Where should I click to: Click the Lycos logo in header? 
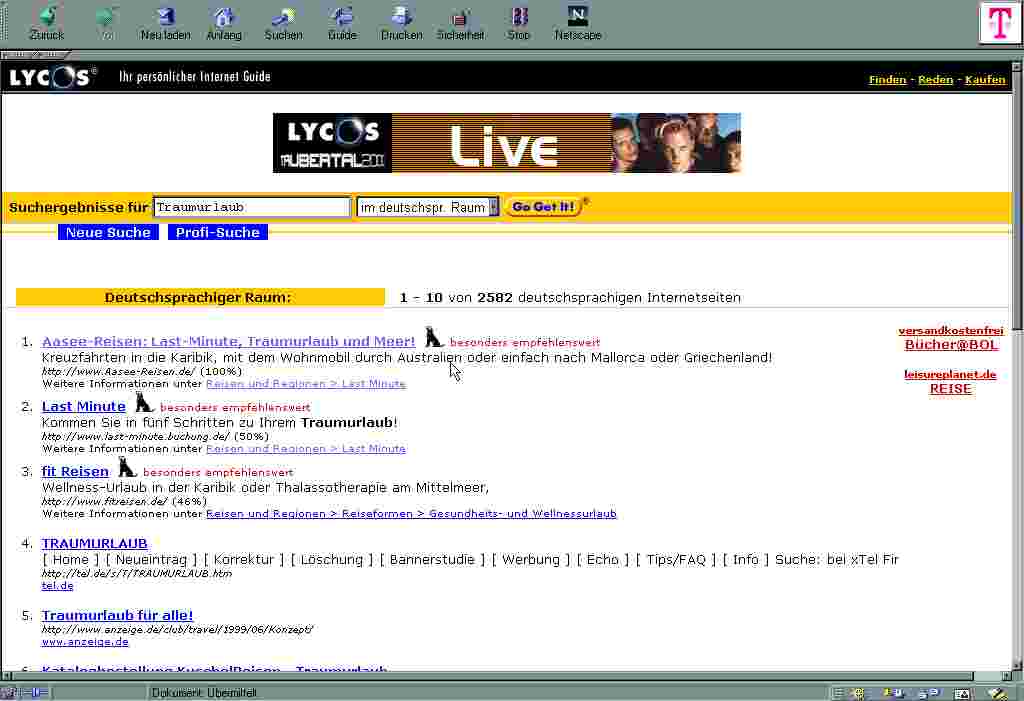coord(52,77)
